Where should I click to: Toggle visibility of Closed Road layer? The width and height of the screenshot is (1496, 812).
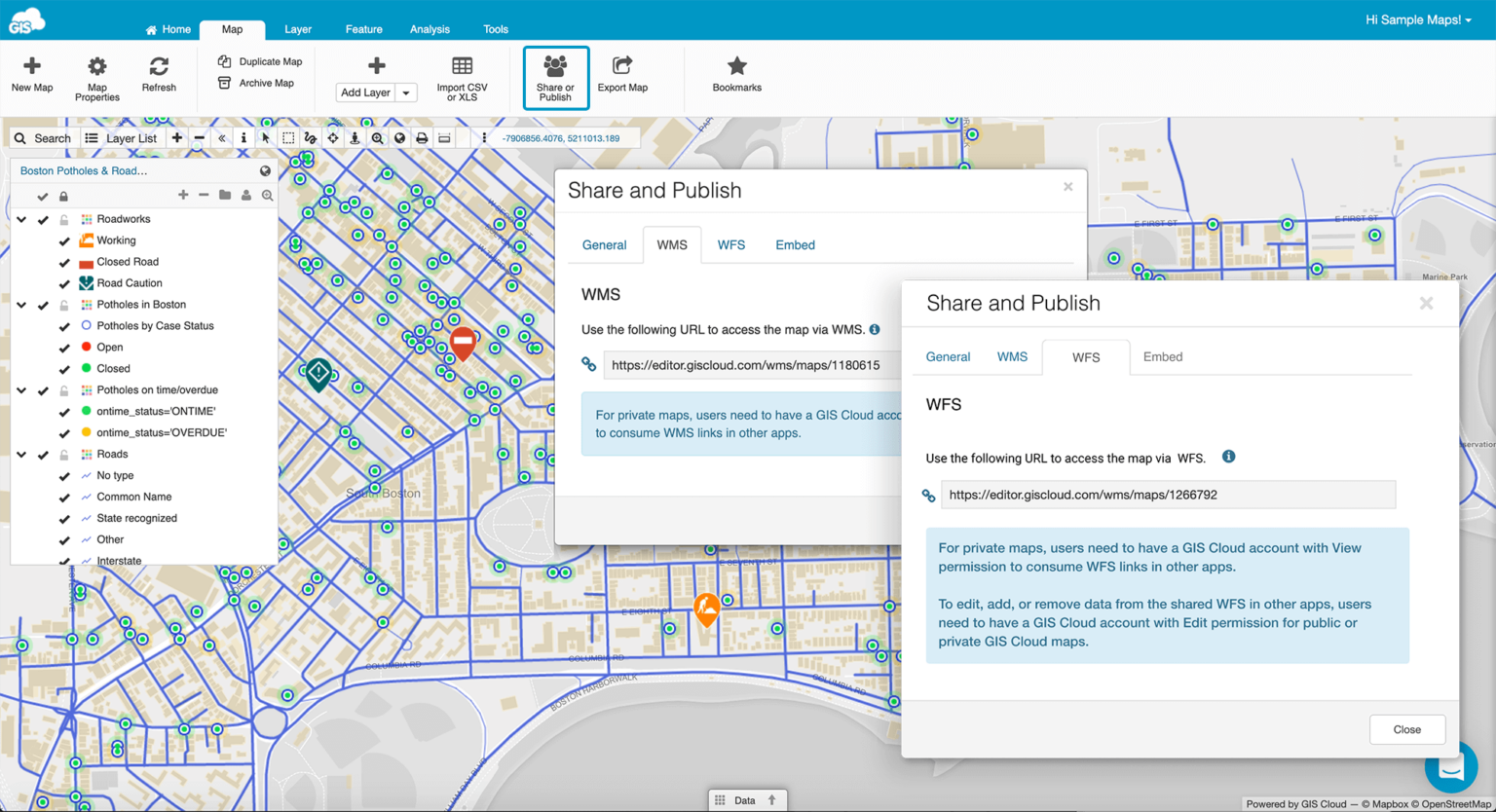[x=64, y=262]
